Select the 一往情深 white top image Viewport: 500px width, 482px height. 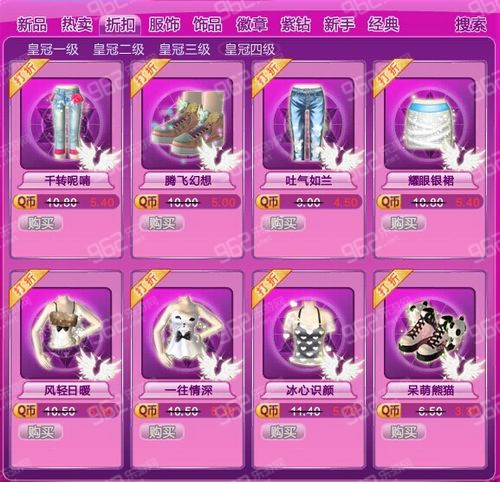tap(187, 333)
